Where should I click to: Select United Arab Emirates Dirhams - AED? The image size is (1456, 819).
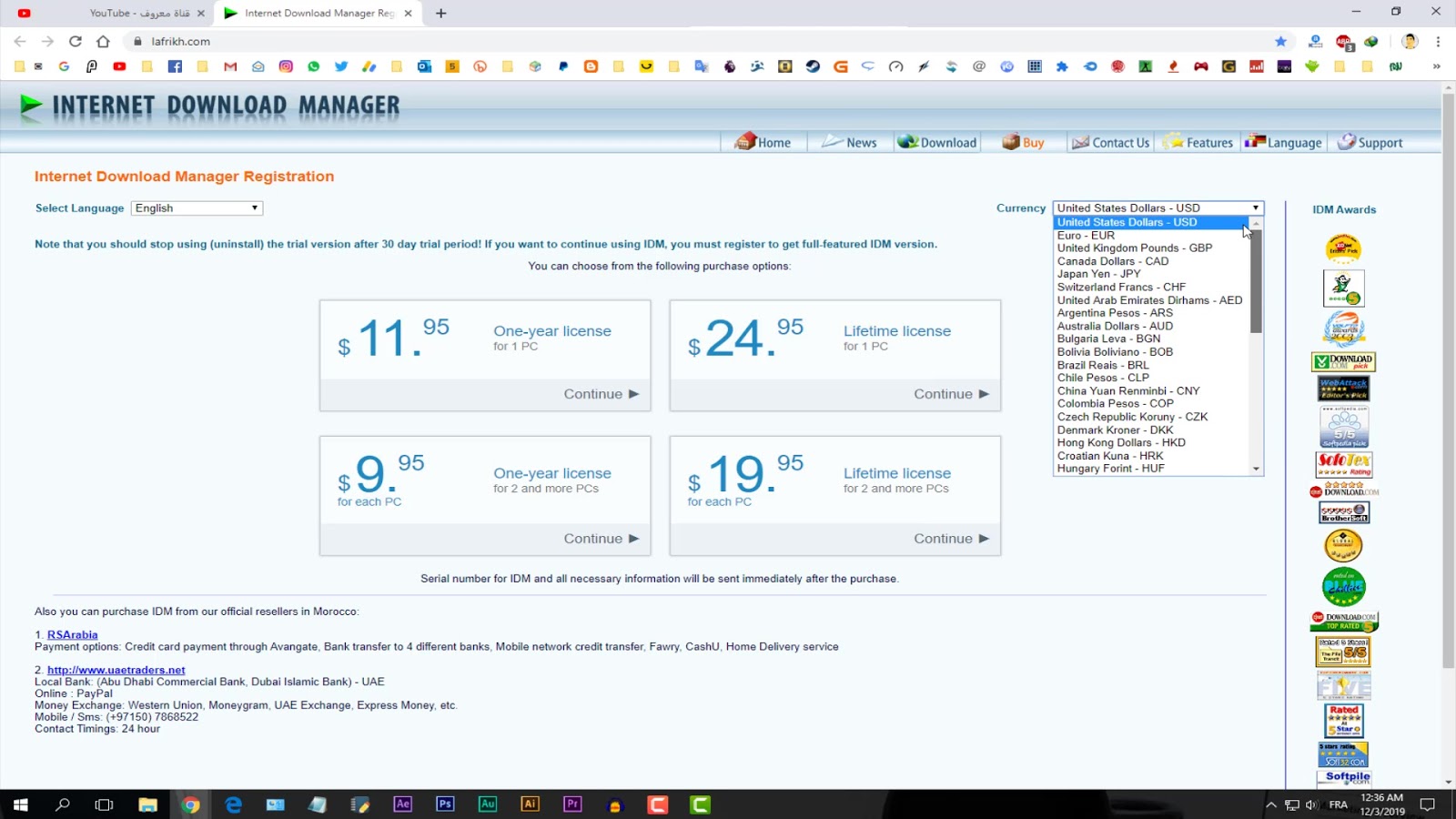tap(1149, 300)
